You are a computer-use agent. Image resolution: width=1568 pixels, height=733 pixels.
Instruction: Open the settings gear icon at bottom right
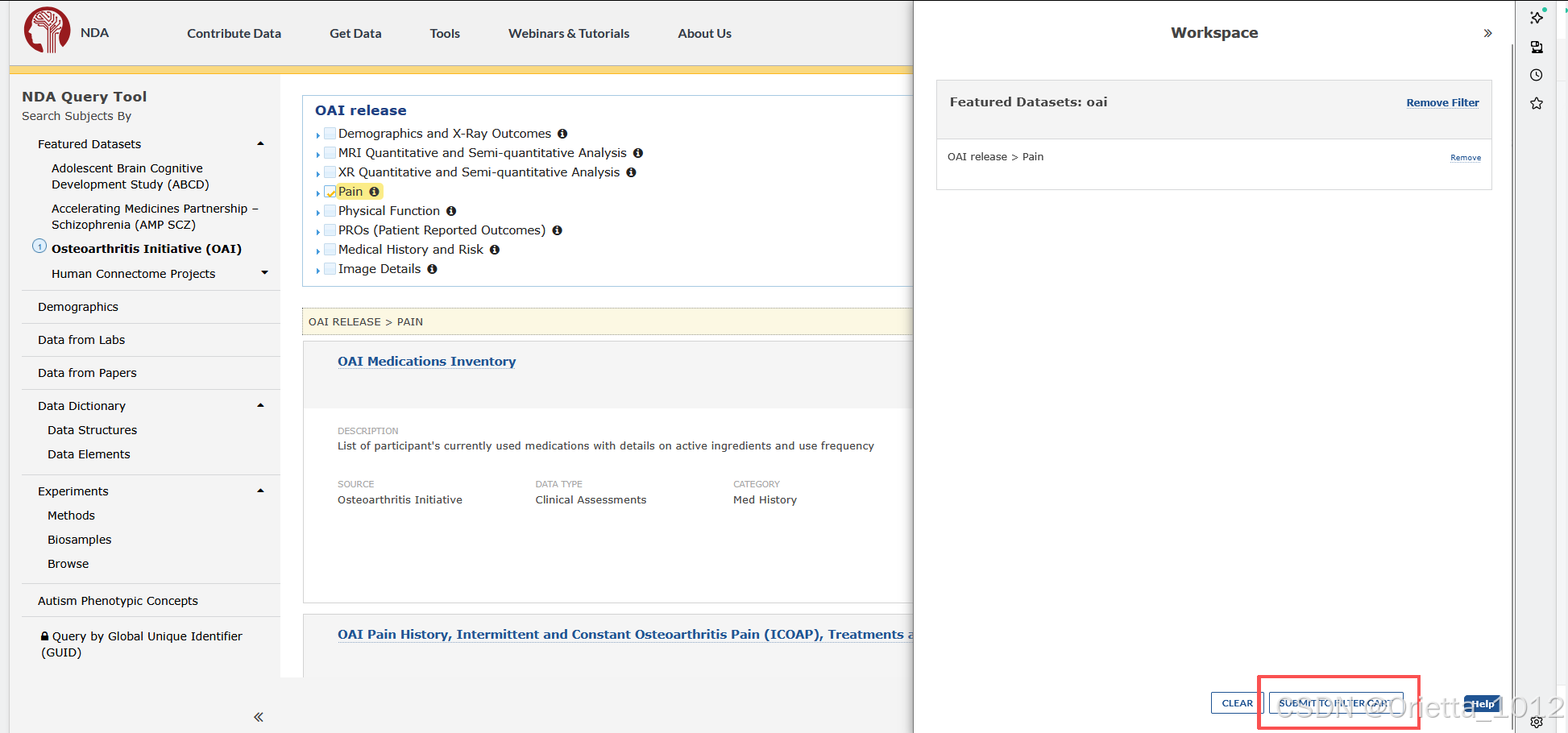tap(1537, 723)
